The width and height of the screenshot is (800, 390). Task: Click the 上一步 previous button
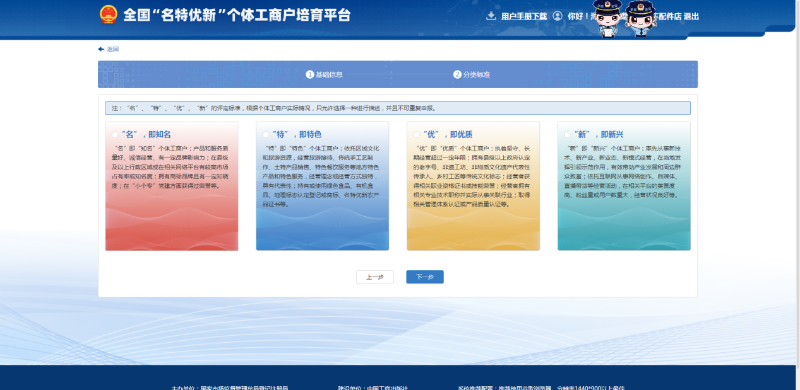375,277
